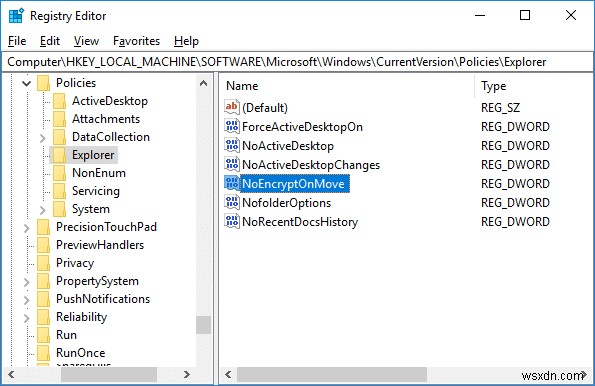Open the Help menu
The height and width of the screenshot is (386, 595).
point(186,41)
